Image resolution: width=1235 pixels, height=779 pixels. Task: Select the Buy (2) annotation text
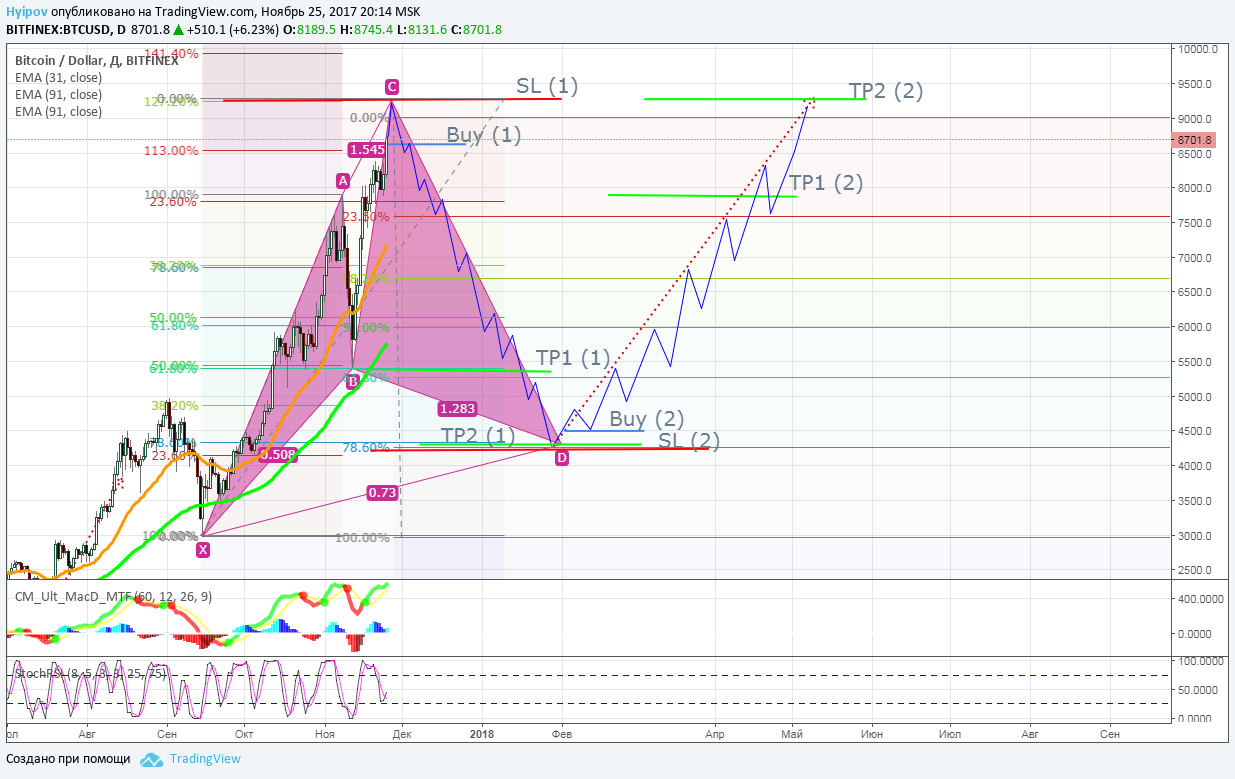point(647,419)
